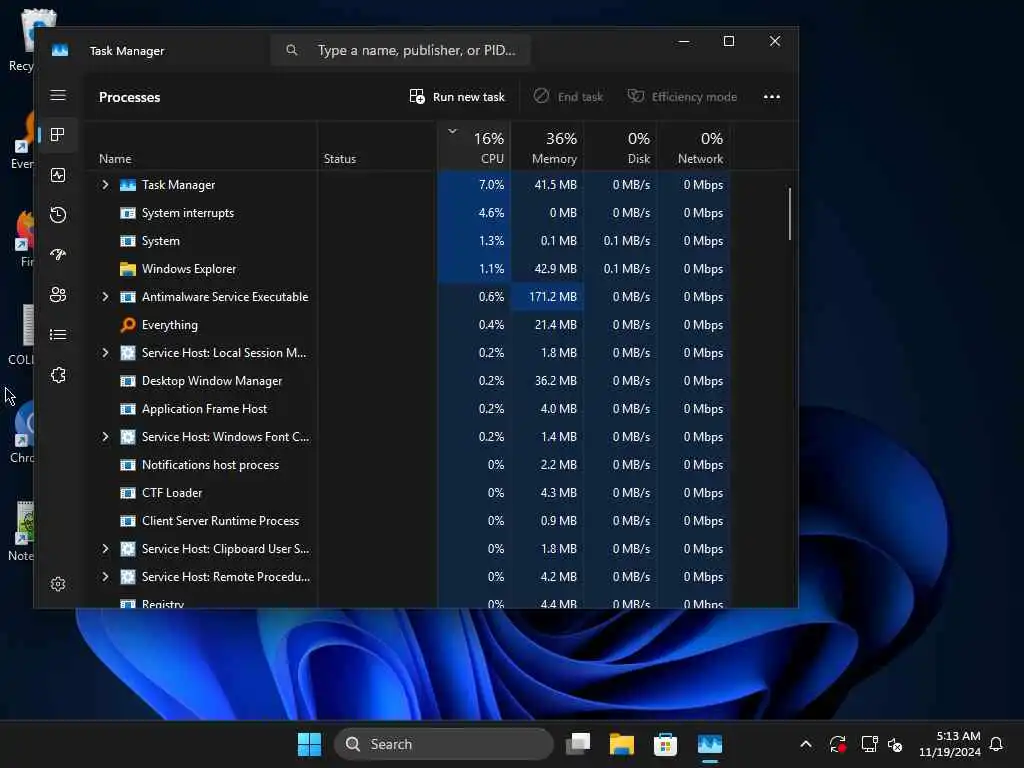Open Microsoft Store from the taskbar
The width and height of the screenshot is (1024, 768).
pyautogui.click(x=665, y=744)
